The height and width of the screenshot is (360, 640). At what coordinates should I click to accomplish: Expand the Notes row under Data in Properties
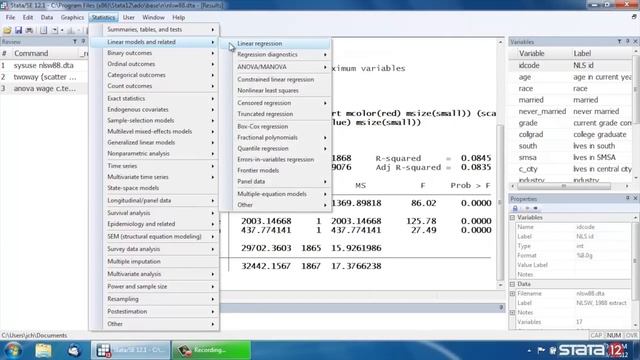pos(512,312)
